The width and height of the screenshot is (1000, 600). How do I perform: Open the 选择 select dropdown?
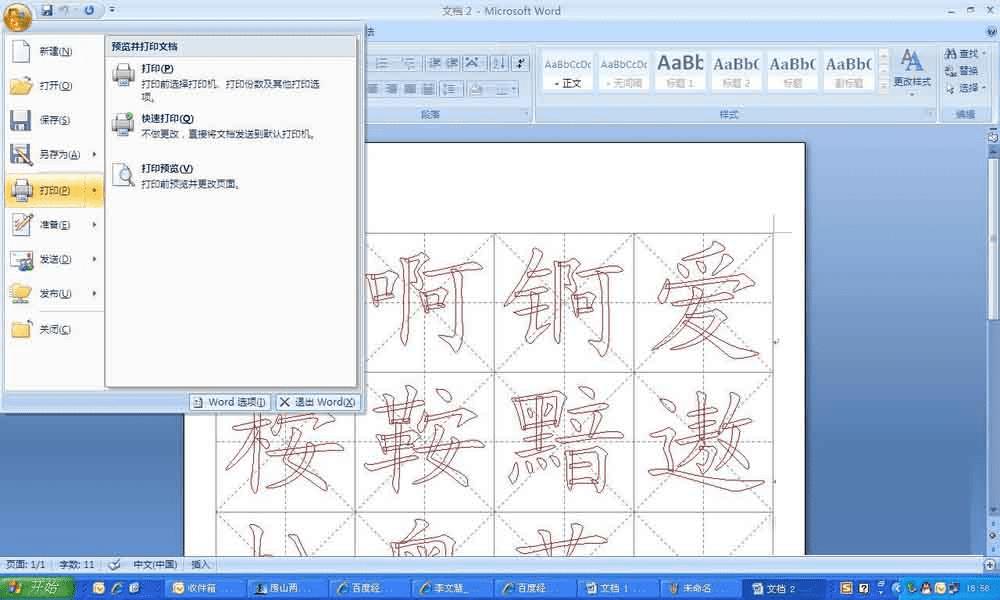click(x=965, y=87)
